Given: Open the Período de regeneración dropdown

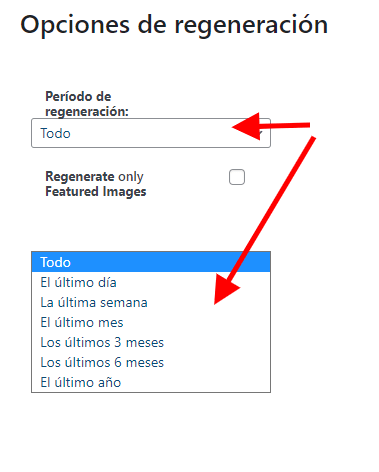Looking at the screenshot, I should [151, 133].
